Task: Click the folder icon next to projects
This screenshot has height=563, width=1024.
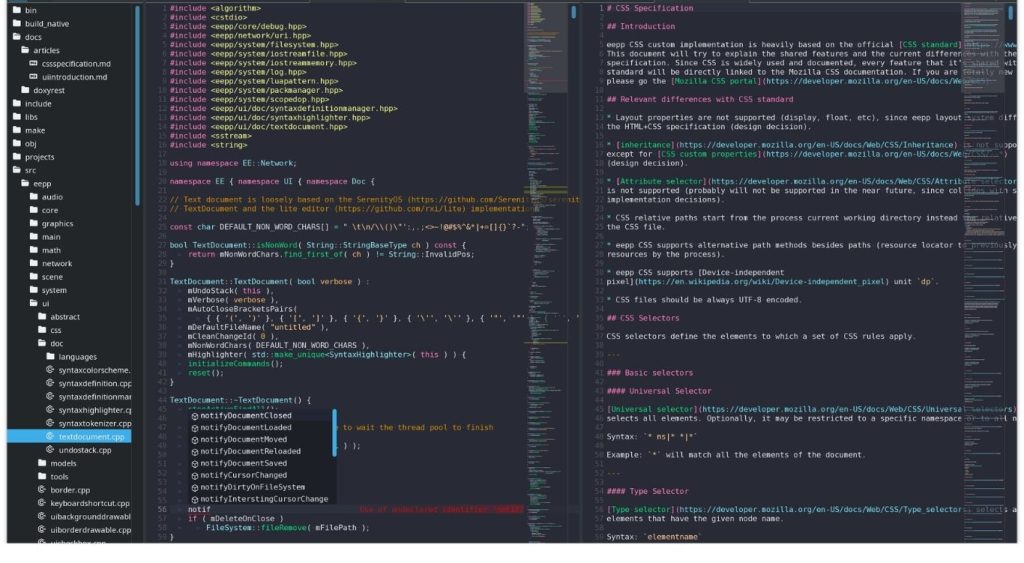Action: pos(17,157)
